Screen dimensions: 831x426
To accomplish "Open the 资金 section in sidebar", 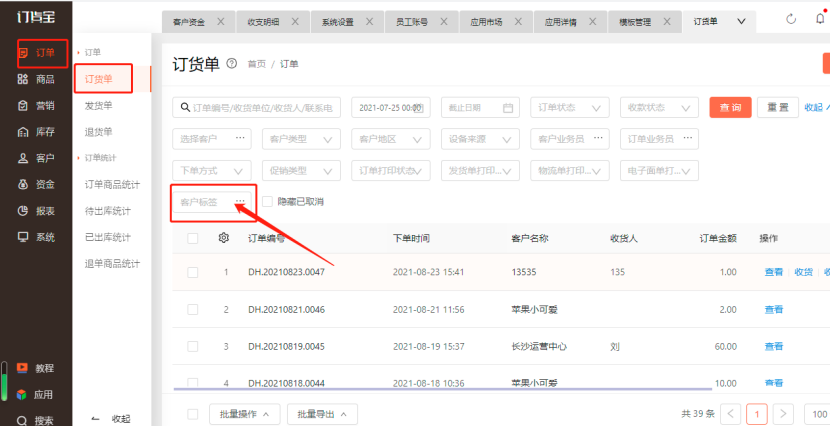I will pyautogui.click(x=37, y=184).
